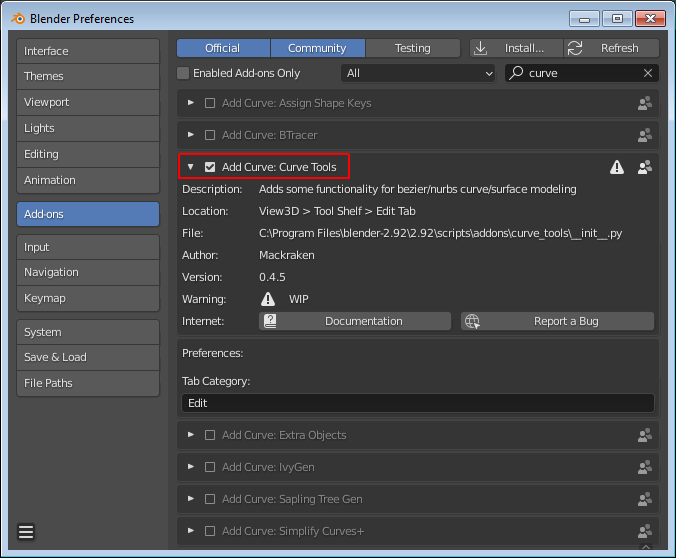Click author name Mackraken
This screenshot has width=676, height=558.
tap(287, 255)
